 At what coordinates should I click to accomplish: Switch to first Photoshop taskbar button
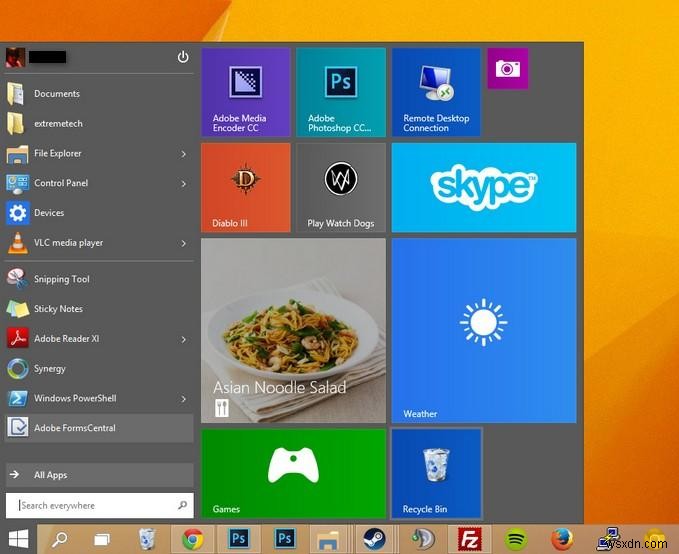click(x=239, y=539)
